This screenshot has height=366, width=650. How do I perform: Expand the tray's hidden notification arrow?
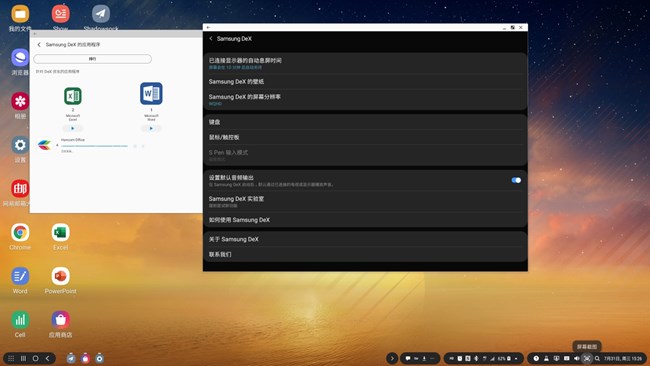pyautogui.click(x=392, y=358)
